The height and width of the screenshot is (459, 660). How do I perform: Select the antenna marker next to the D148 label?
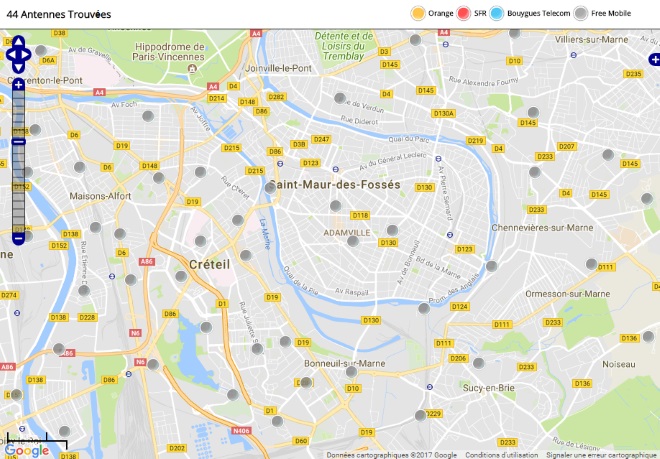pyautogui.click(x=159, y=178)
